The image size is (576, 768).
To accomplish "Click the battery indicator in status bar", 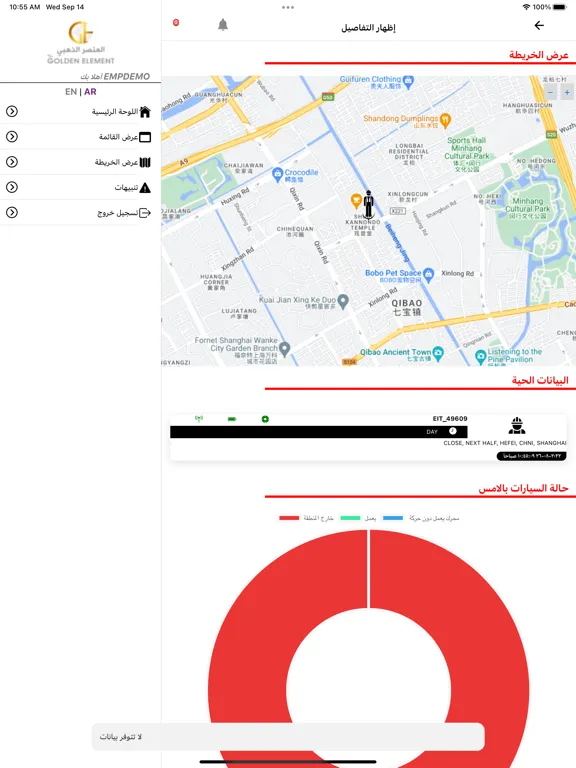I will tap(560, 7).
